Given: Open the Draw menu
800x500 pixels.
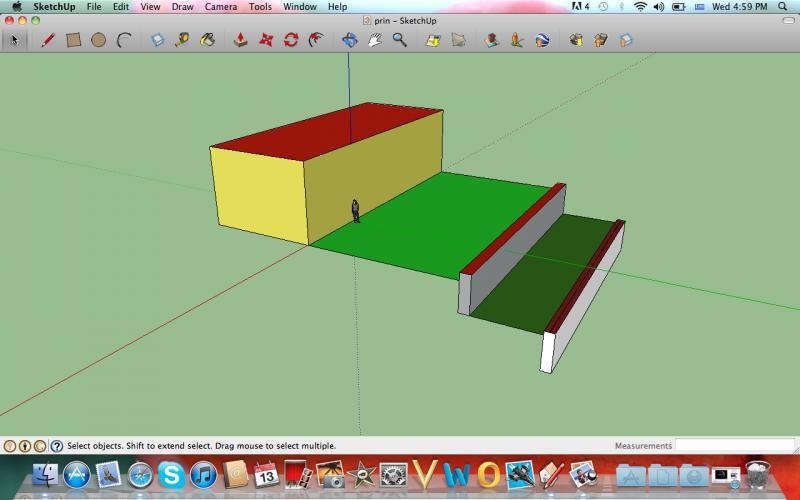Looking at the screenshot, I should (182, 7).
